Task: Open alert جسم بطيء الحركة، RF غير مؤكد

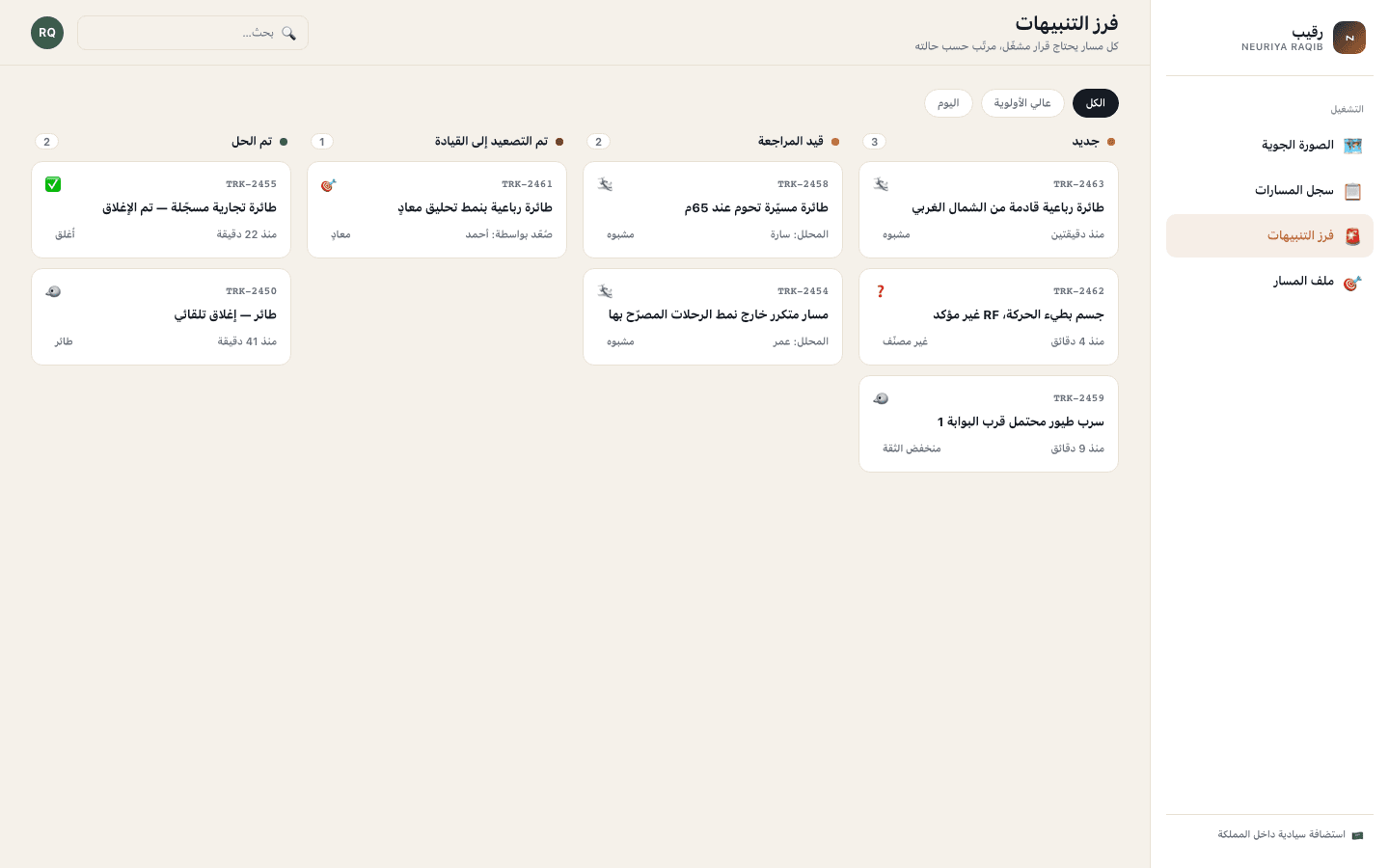Action: click(x=989, y=316)
